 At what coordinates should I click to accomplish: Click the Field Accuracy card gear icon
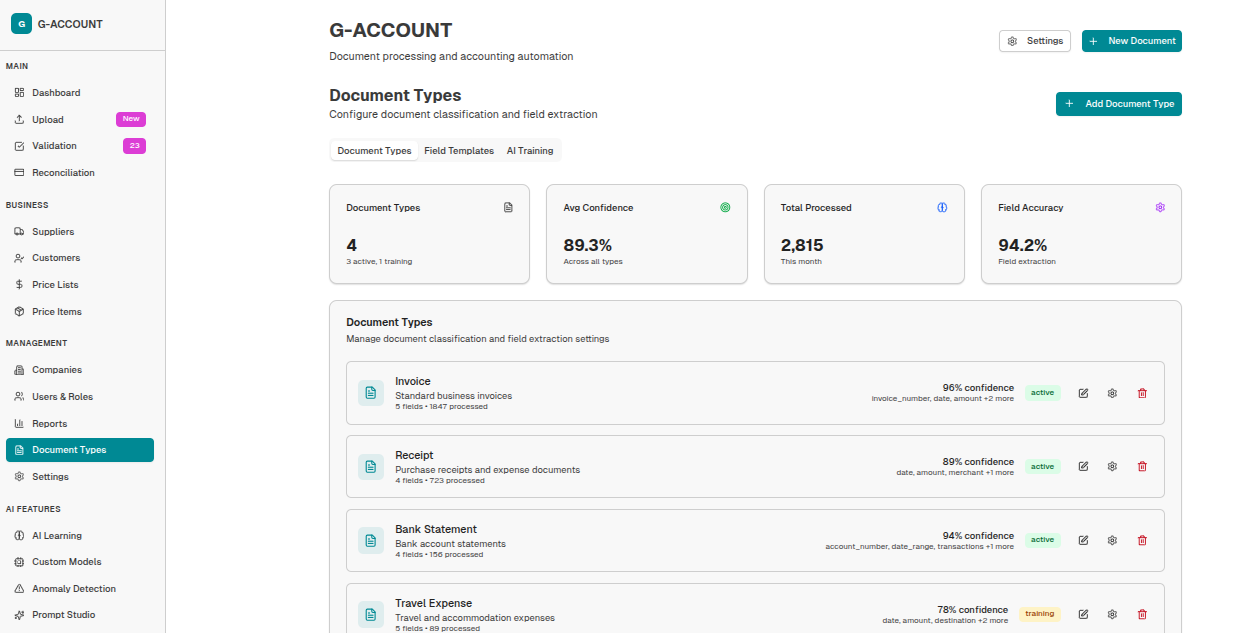click(x=1160, y=208)
